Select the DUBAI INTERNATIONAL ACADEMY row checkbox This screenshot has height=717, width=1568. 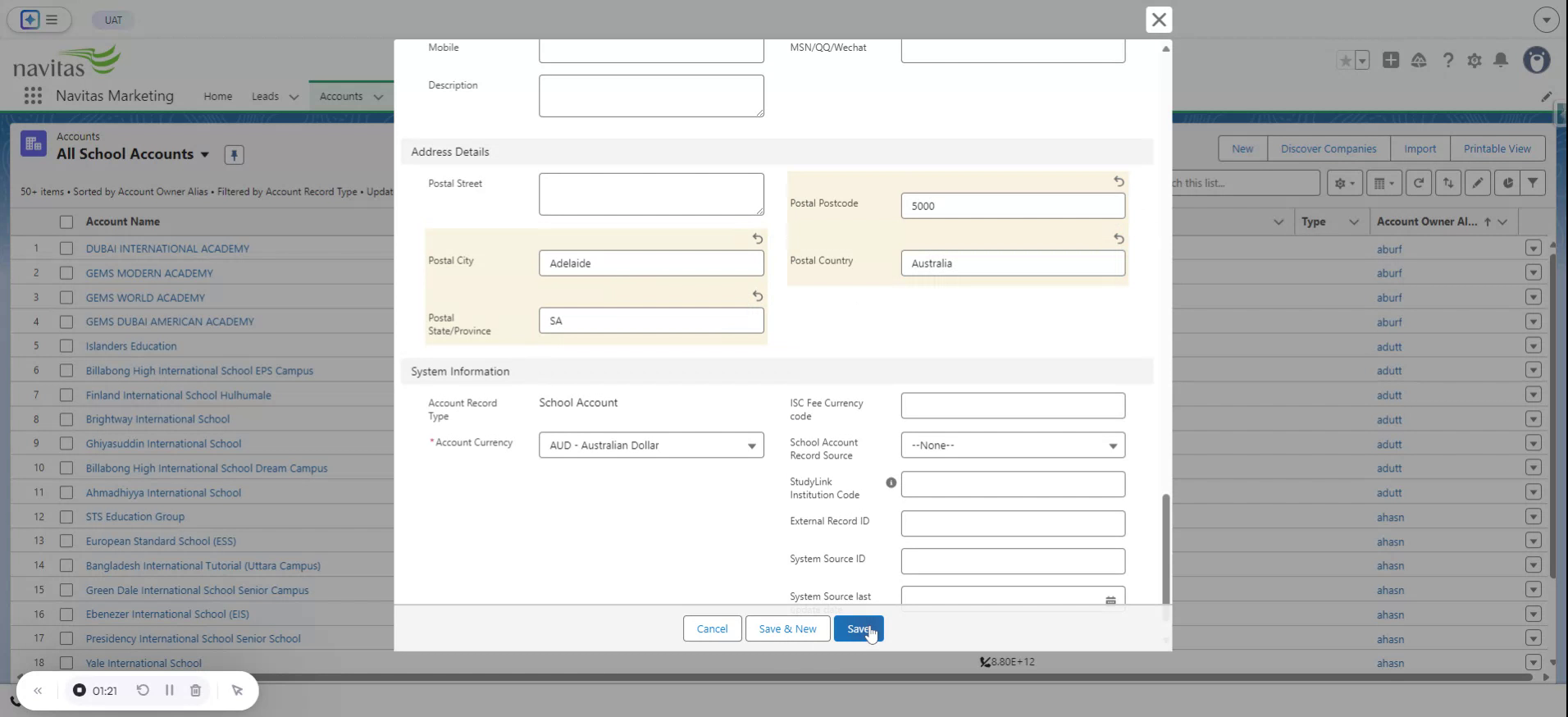click(66, 249)
